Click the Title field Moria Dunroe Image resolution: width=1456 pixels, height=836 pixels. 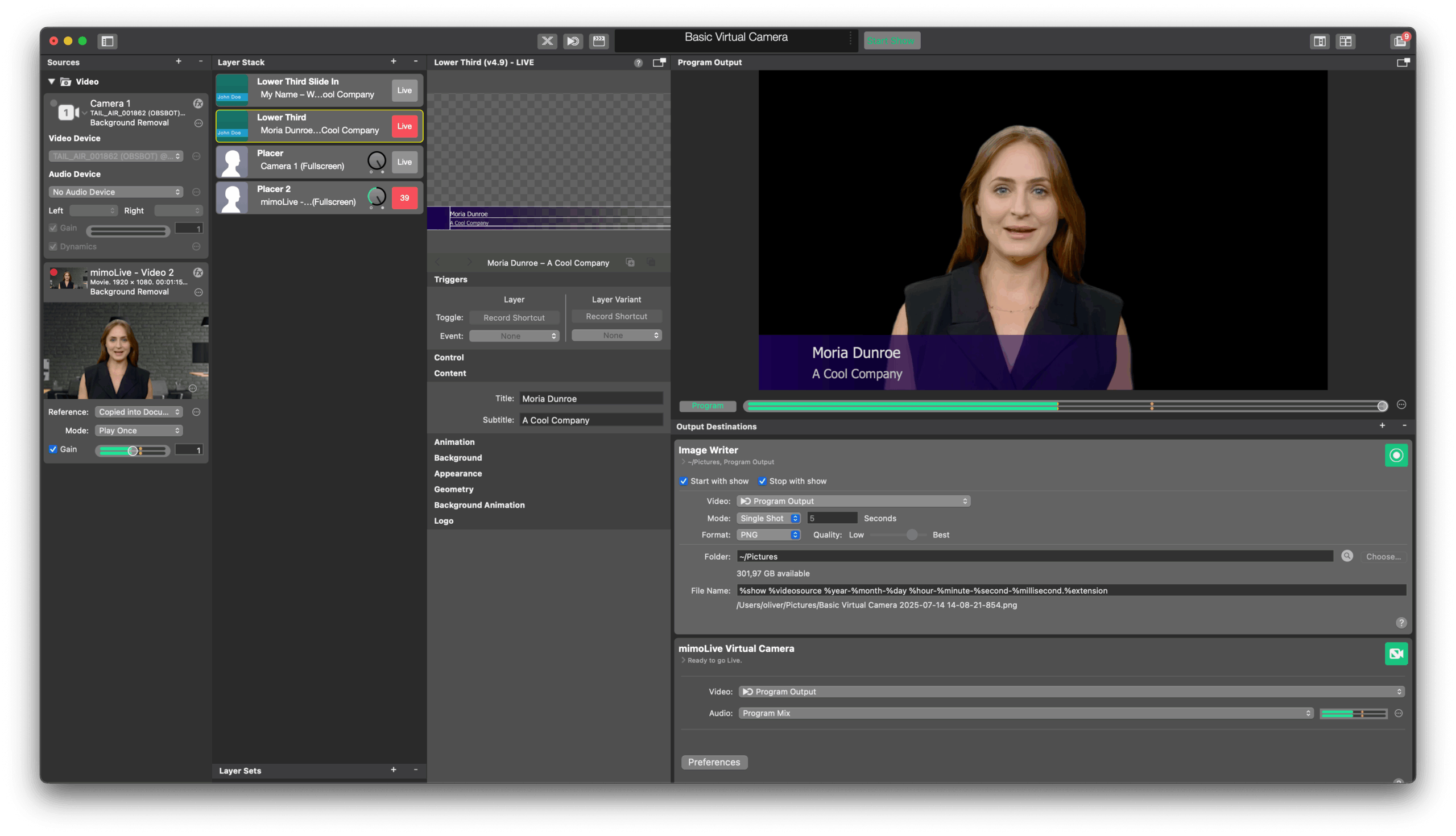pos(591,399)
